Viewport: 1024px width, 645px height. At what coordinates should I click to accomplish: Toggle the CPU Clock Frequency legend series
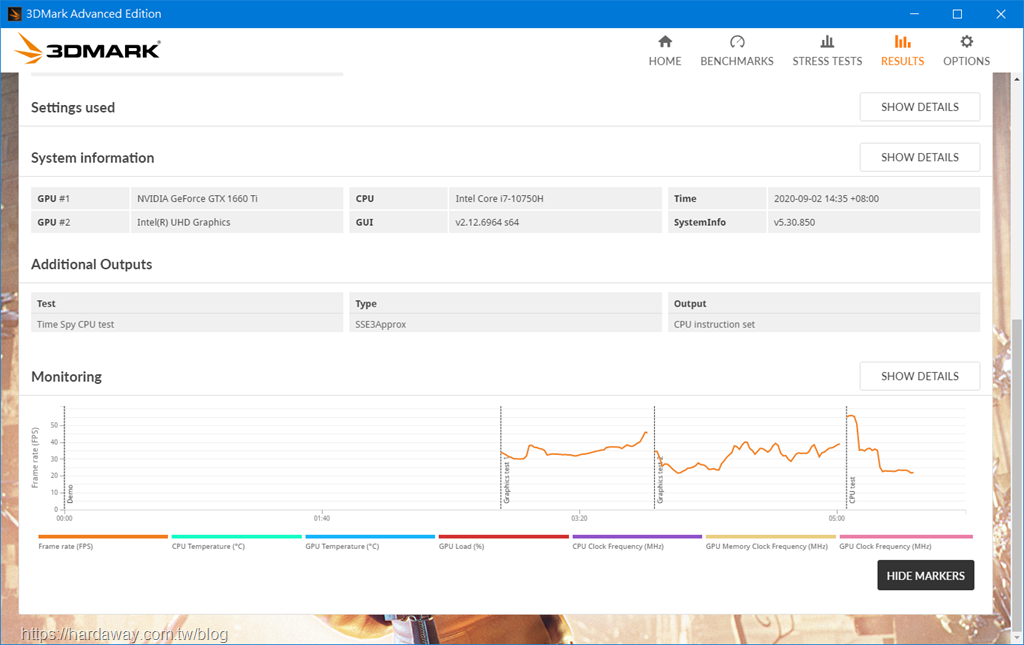[637, 542]
